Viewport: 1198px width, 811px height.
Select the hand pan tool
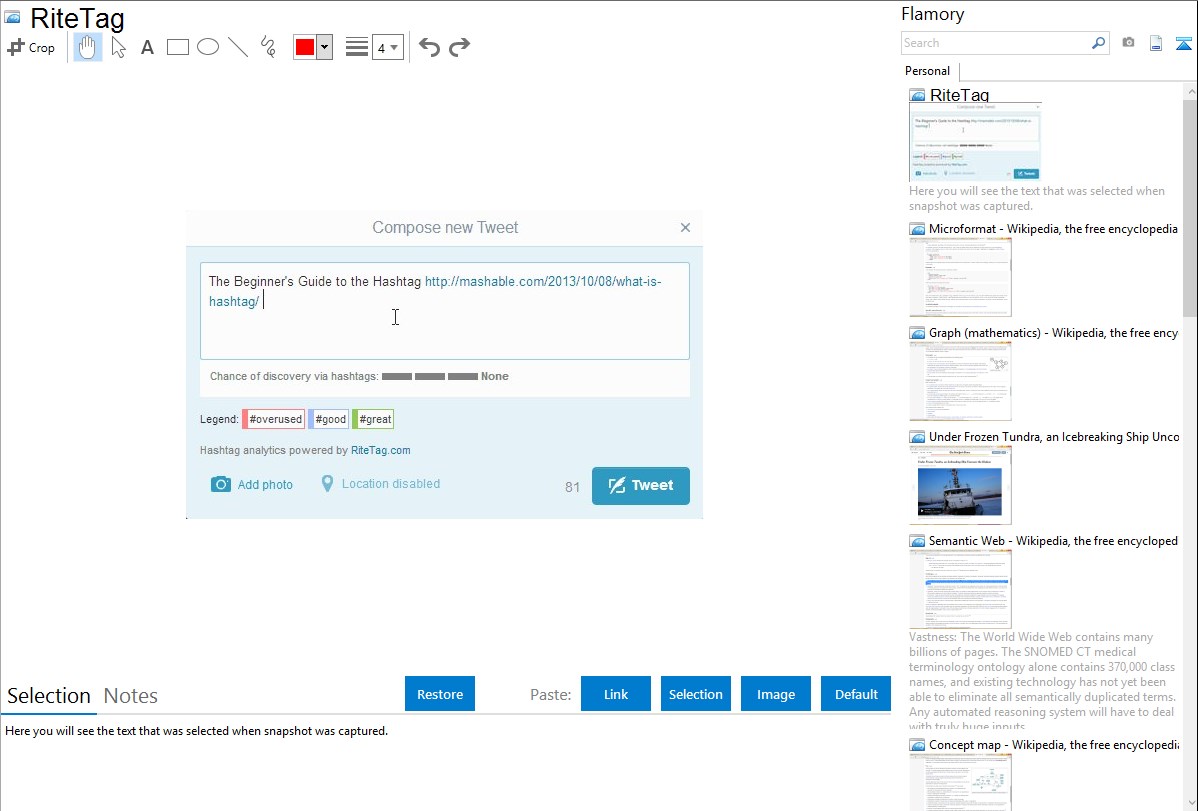[x=87, y=47]
